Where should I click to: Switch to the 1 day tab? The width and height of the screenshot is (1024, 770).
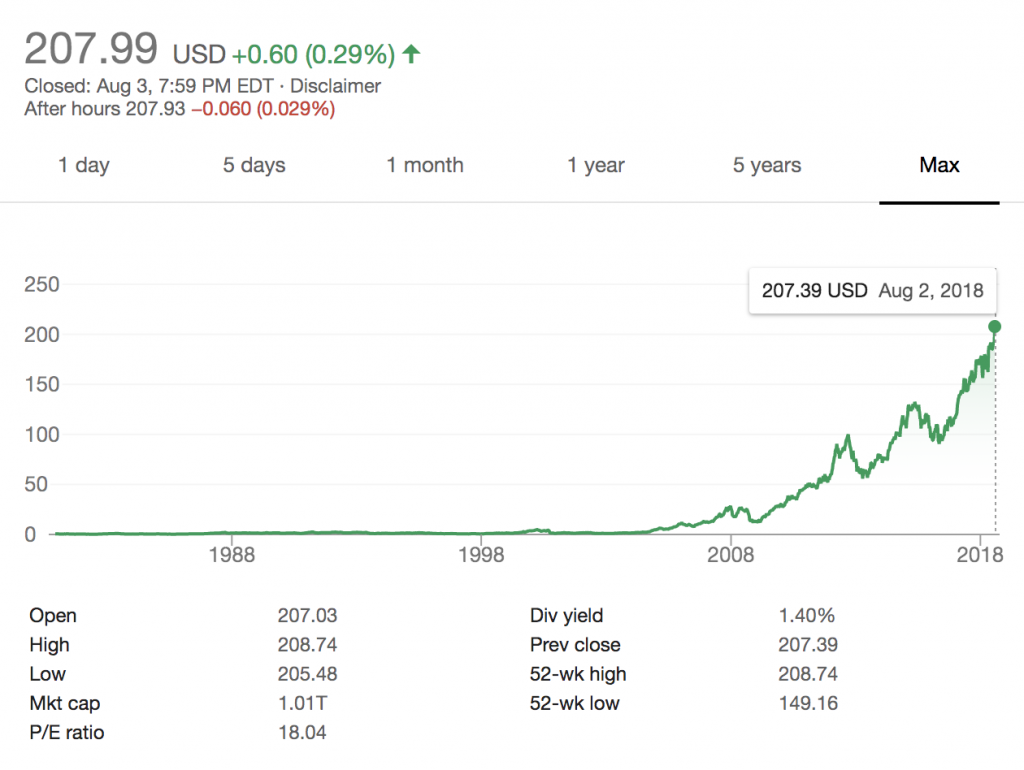(84, 166)
